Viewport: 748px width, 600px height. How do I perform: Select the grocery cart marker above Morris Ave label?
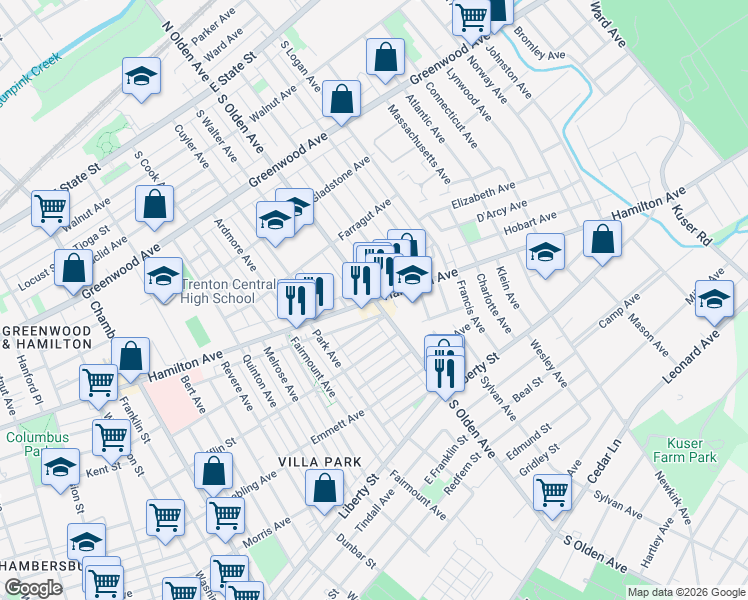(226, 517)
